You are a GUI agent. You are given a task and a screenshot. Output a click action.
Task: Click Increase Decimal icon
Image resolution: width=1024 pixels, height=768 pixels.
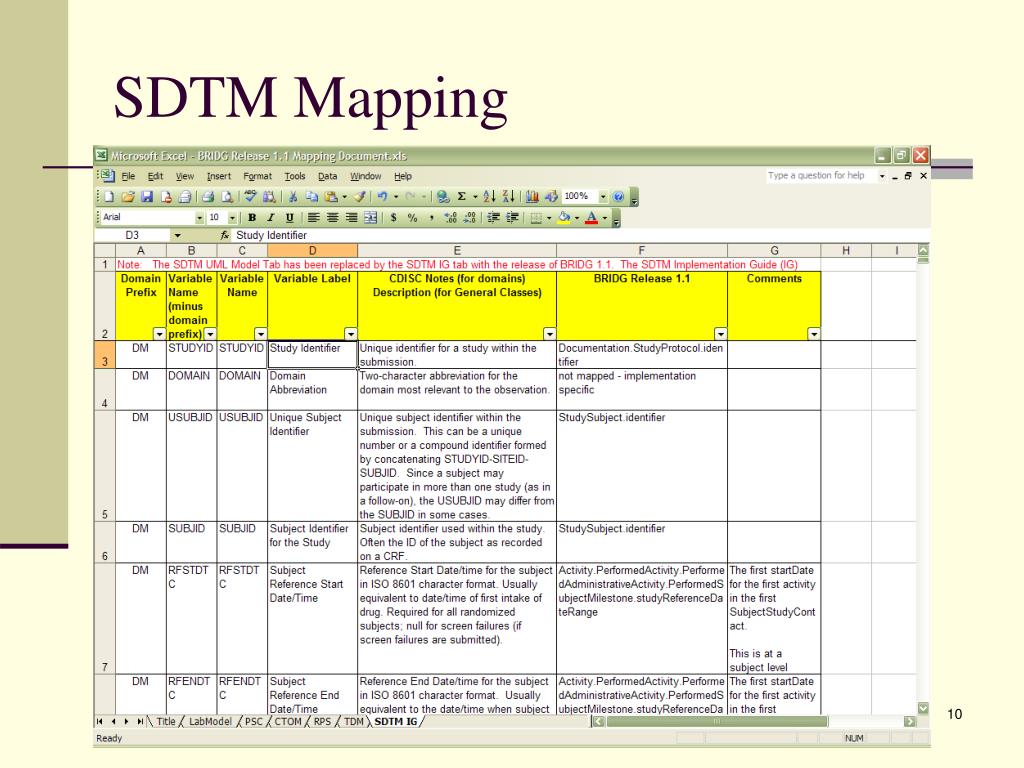tap(450, 217)
